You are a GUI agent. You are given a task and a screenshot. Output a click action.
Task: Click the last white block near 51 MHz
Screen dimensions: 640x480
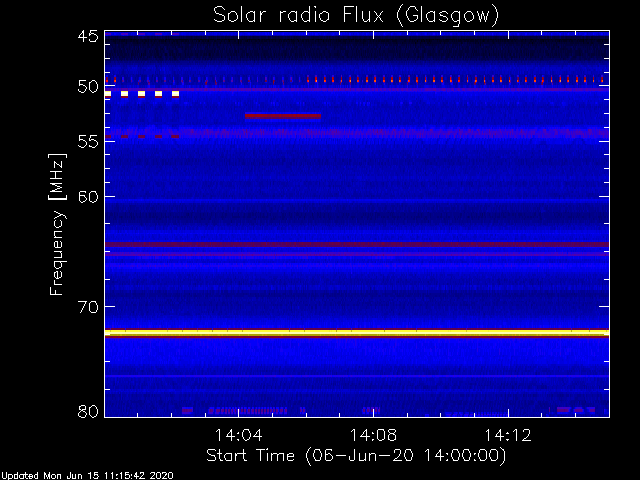click(176, 94)
